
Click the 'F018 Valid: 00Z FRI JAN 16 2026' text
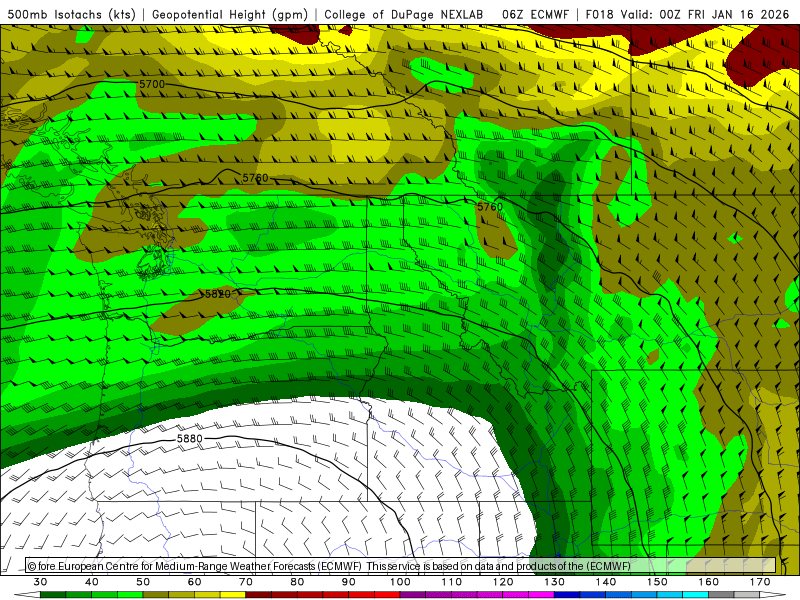click(687, 14)
